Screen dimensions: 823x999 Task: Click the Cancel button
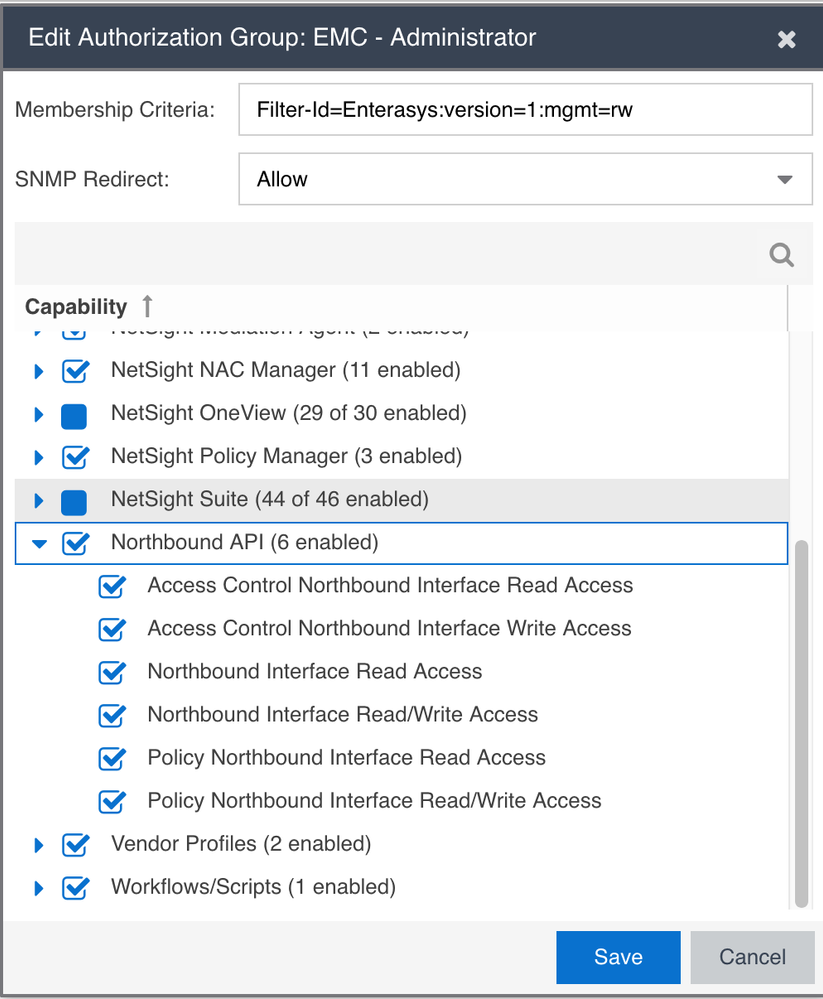click(x=752, y=957)
